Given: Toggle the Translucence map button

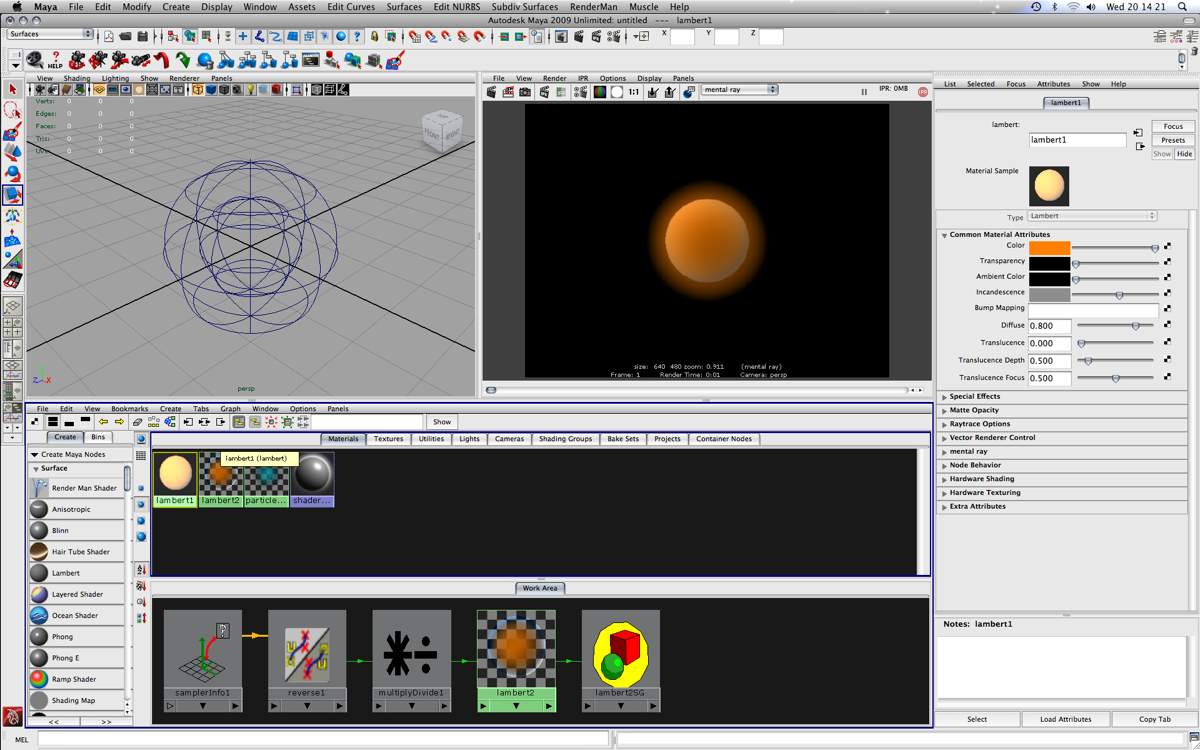Looking at the screenshot, I should coord(1167,342).
